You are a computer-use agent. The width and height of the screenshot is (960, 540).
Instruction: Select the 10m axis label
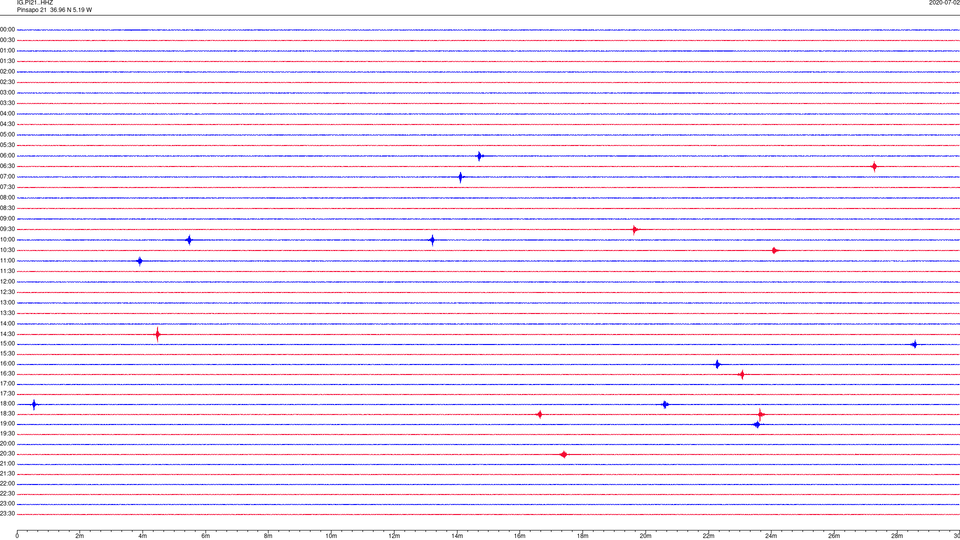coord(331,536)
